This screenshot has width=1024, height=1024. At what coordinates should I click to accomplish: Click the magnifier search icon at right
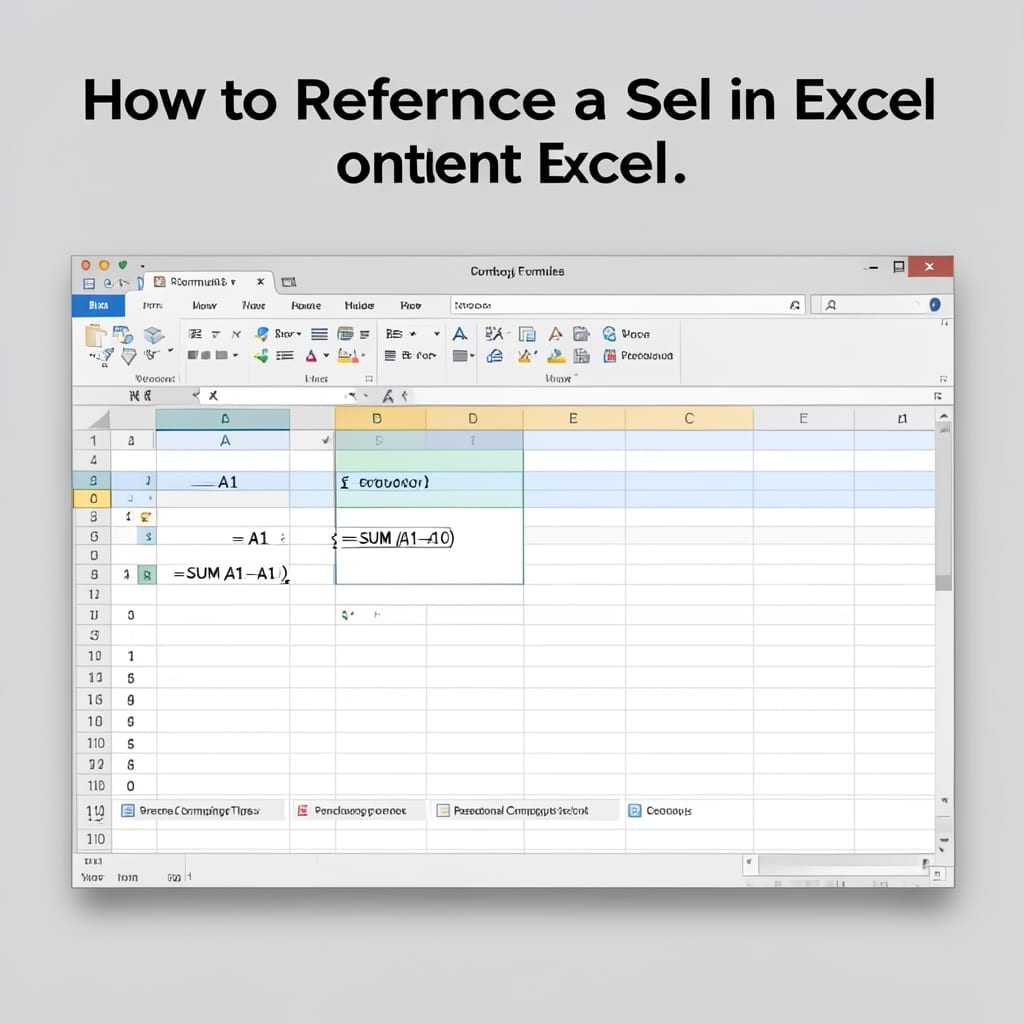click(x=831, y=305)
